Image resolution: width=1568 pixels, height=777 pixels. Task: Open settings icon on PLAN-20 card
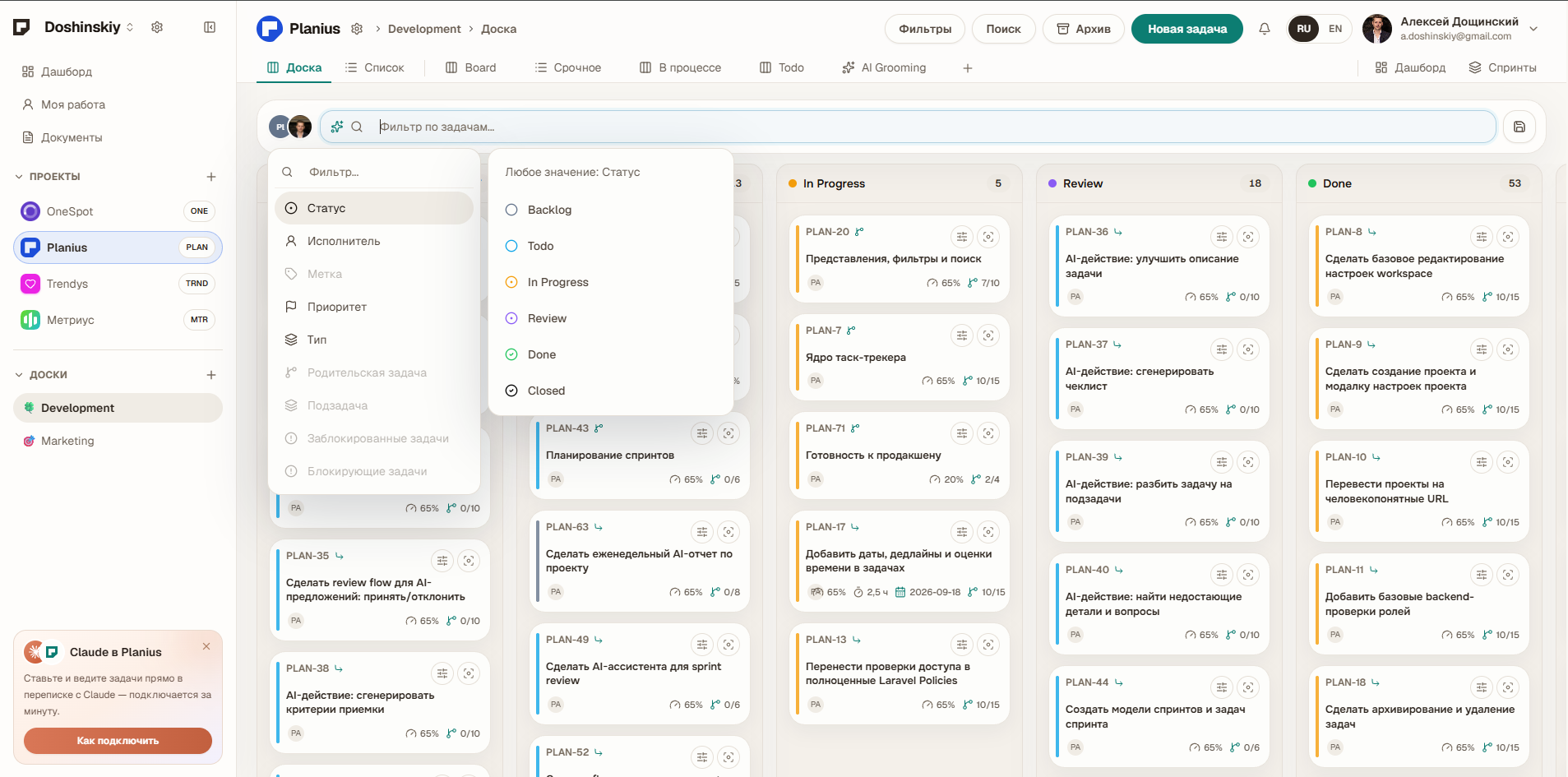[962, 237]
